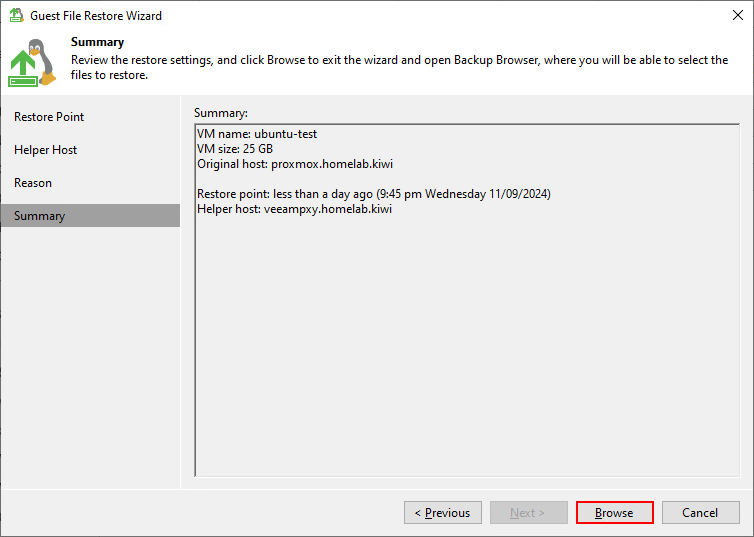Click the VM size 25 GB line
Viewport: 754px width, 537px height.
[235, 149]
